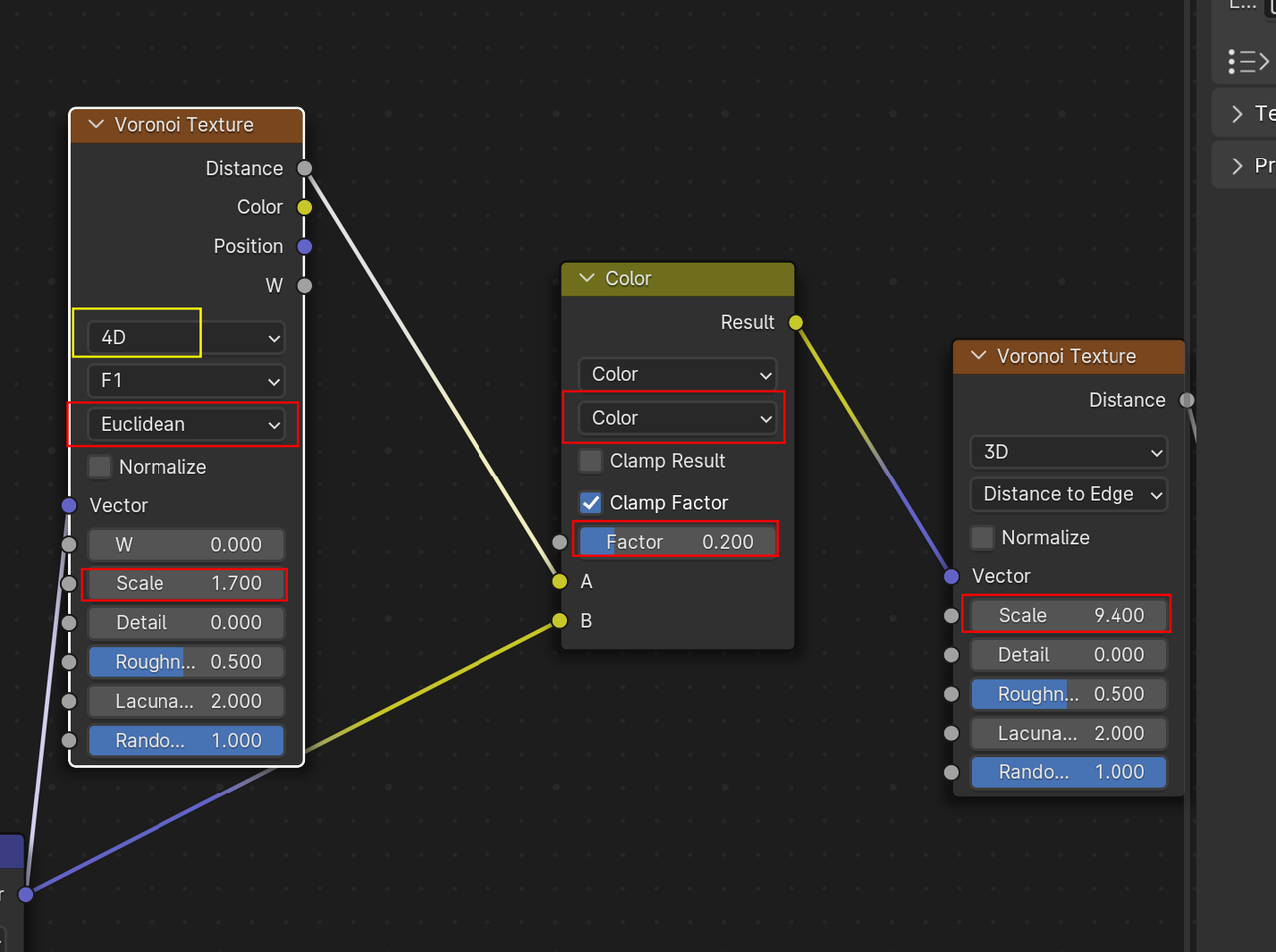Image resolution: width=1276 pixels, height=952 pixels.
Task: Click the Result output socket of the Color node
Action: click(x=796, y=322)
